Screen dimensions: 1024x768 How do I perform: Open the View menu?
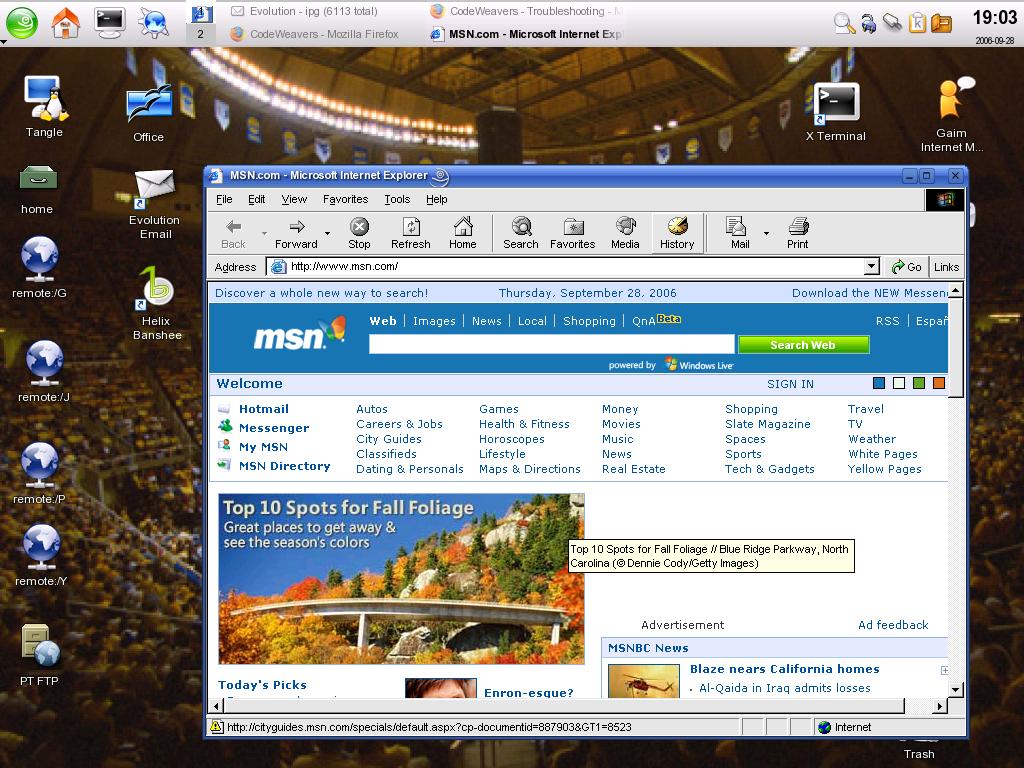pos(294,199)
